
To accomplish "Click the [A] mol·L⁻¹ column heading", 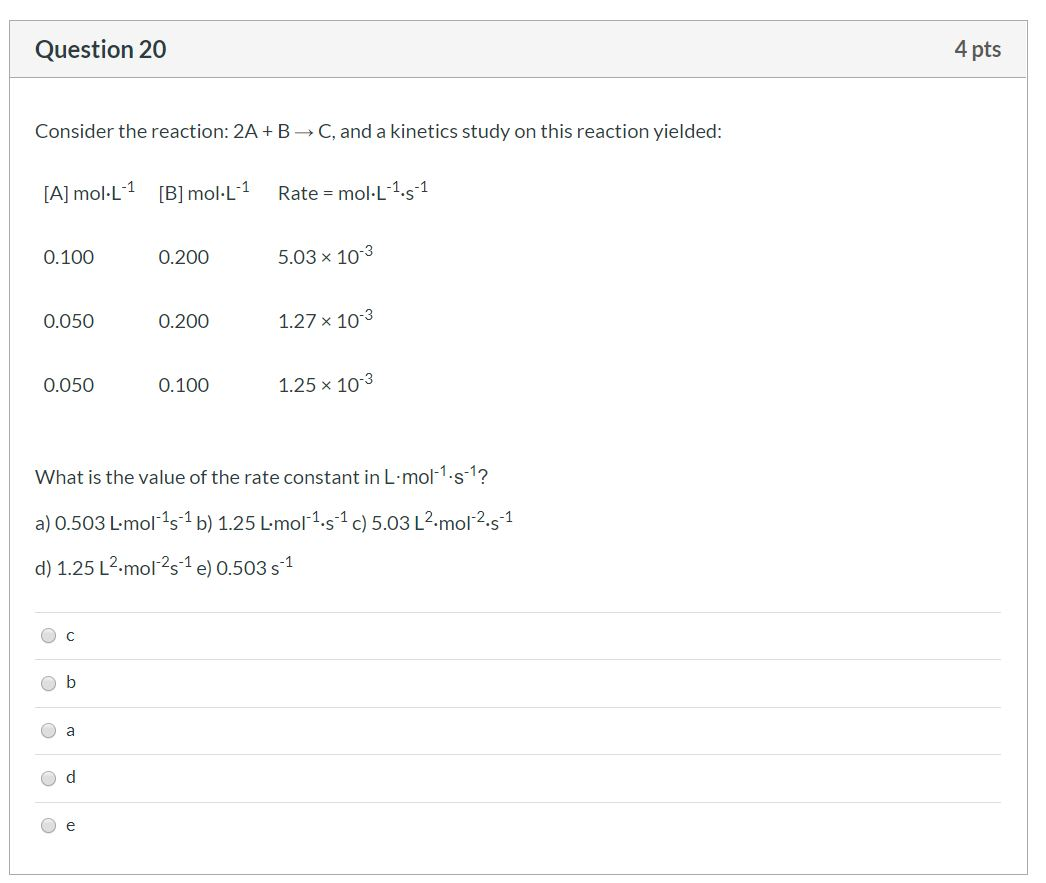I will point(88,190).
